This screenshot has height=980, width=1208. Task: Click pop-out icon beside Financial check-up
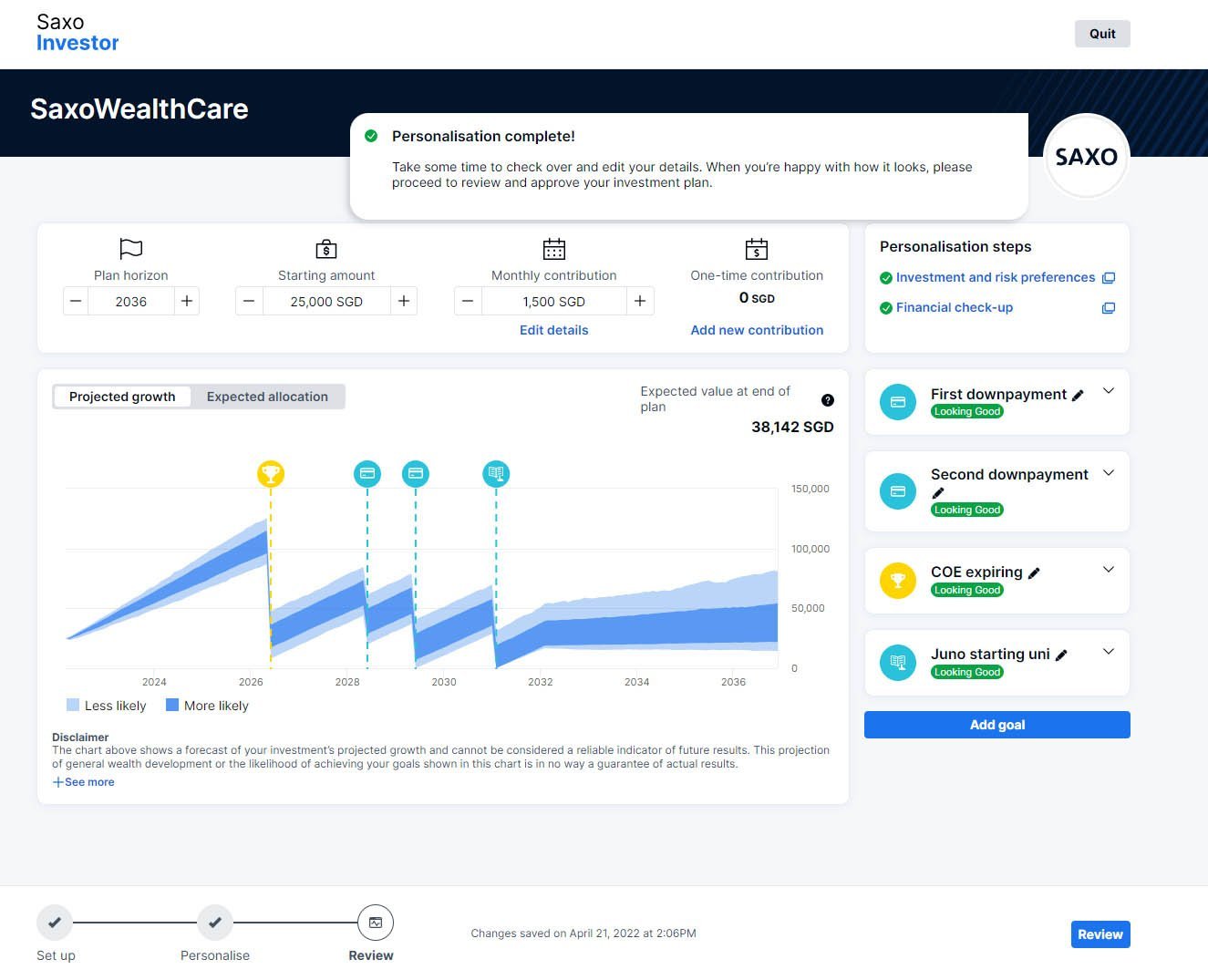click(x=1109, y=308)
